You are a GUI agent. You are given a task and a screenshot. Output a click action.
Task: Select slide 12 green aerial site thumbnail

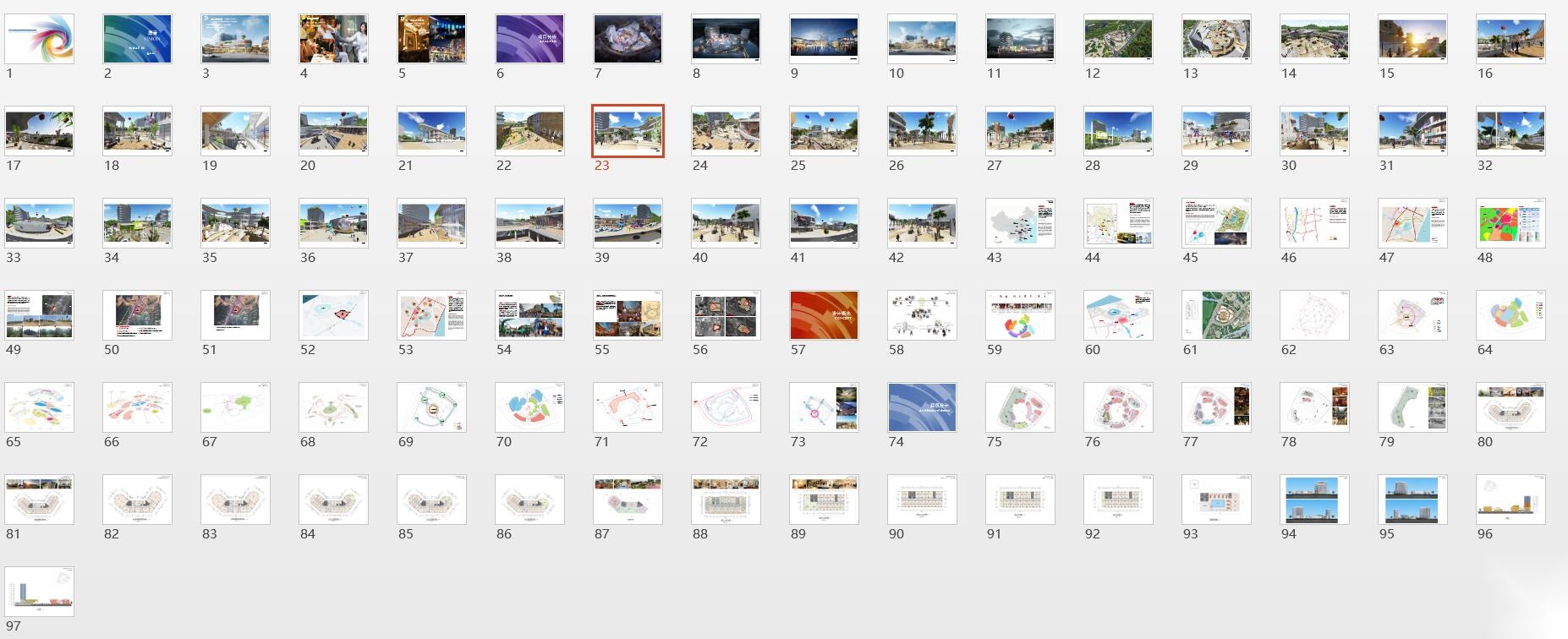click(x=1118, y=39)
